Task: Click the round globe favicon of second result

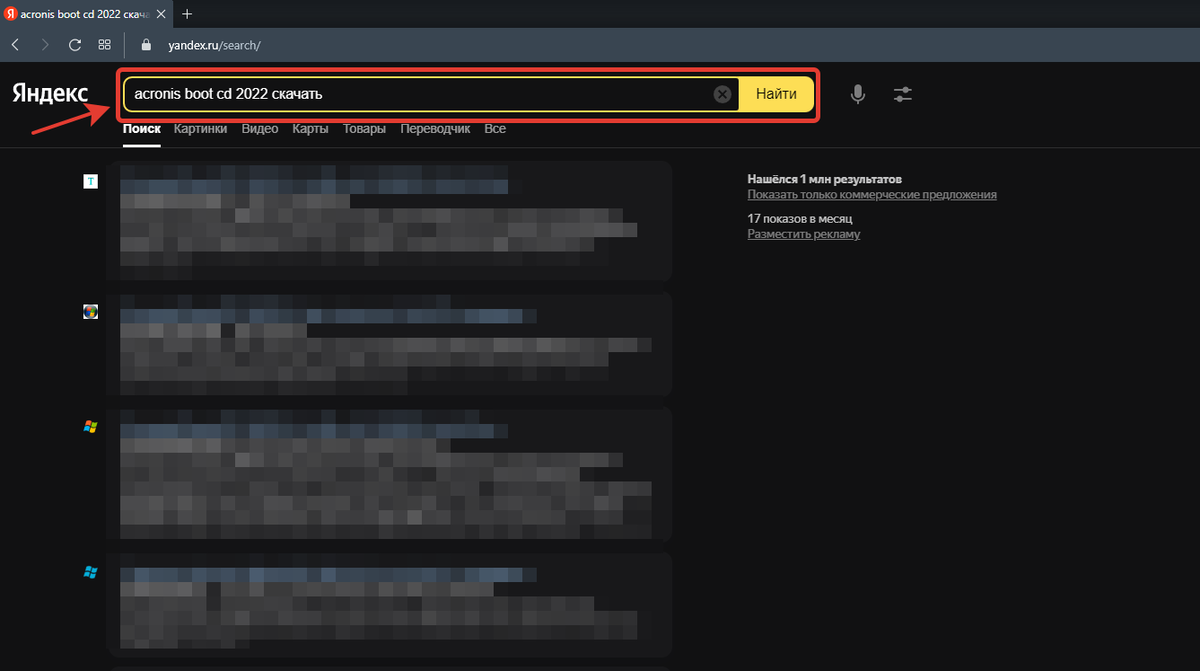Action: 90,311
